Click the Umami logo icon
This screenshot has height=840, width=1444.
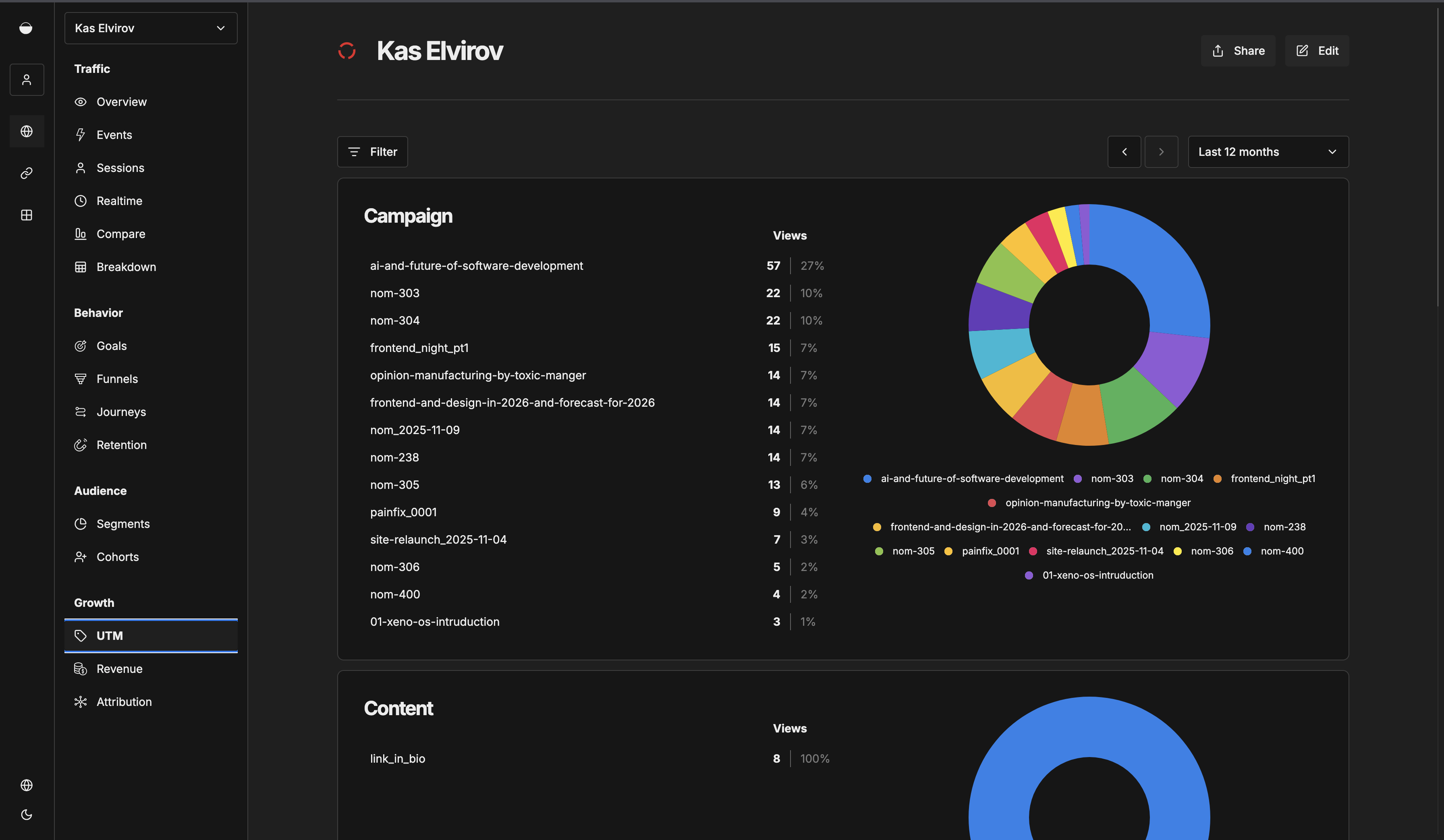click(x=26, y=28)
